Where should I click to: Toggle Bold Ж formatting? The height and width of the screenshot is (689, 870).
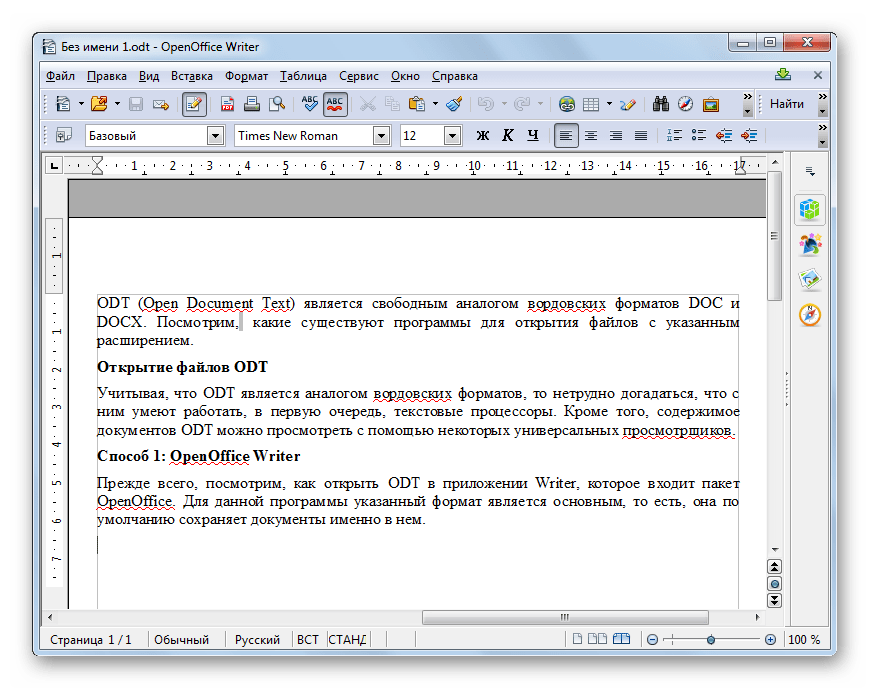(483, 135)
